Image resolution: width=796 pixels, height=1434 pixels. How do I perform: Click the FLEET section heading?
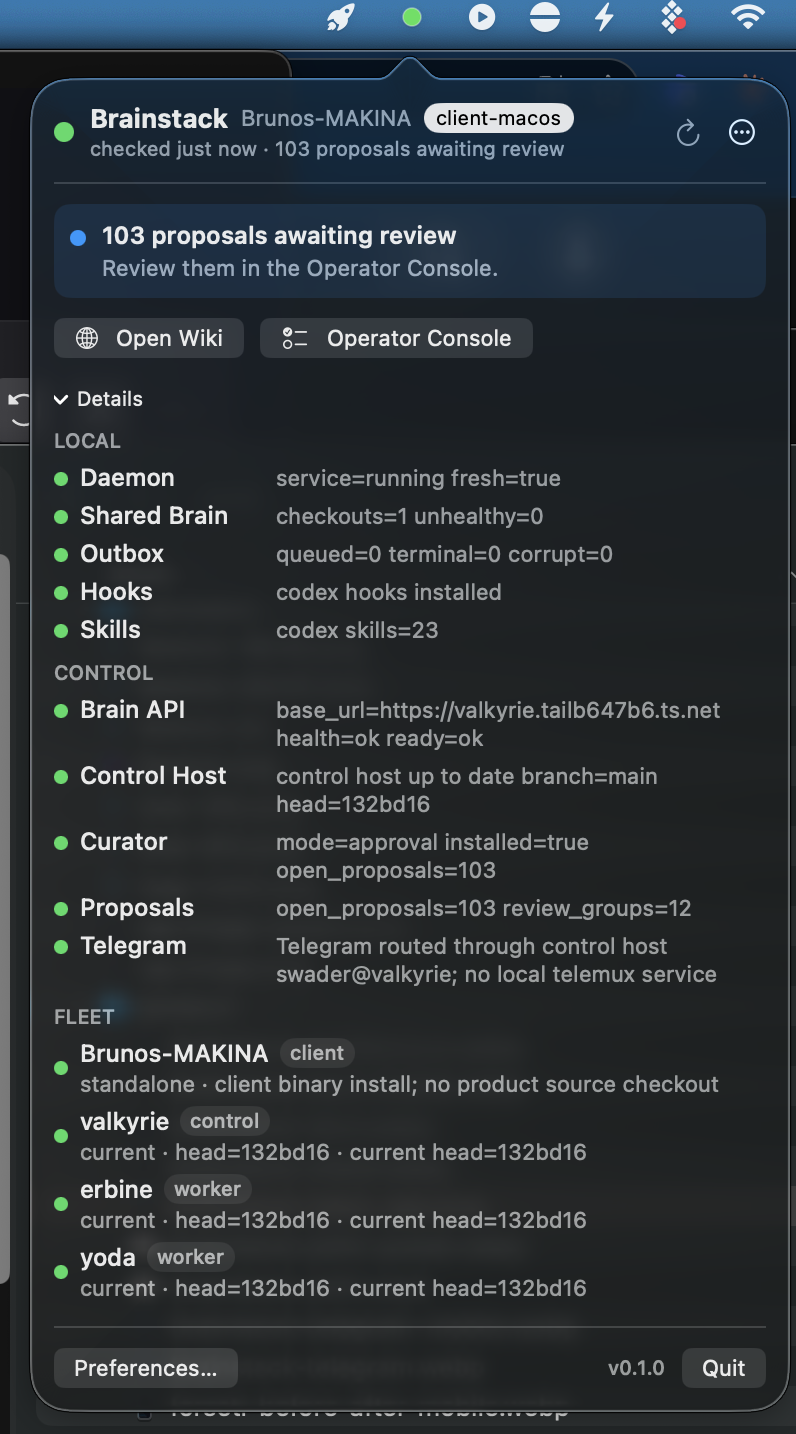[x=84, y=1017]
